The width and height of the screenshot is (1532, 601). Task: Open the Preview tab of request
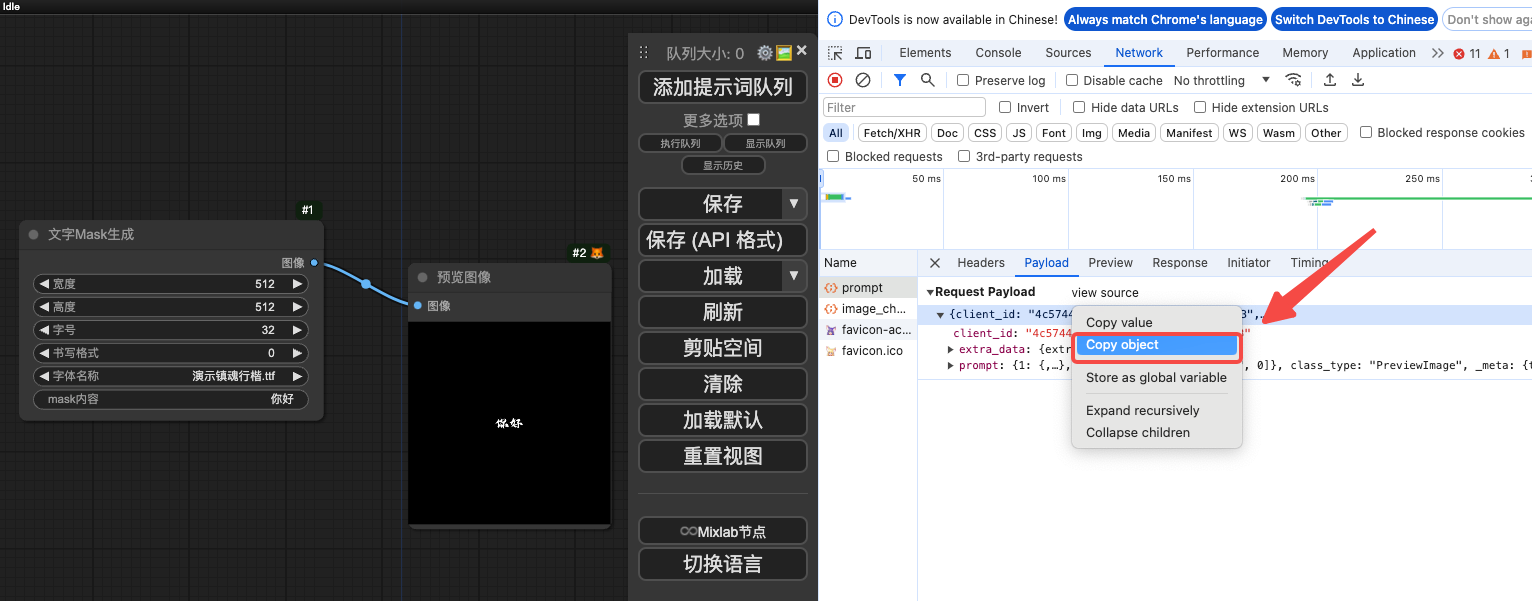pyautogui.click(x=1110, y=263)
